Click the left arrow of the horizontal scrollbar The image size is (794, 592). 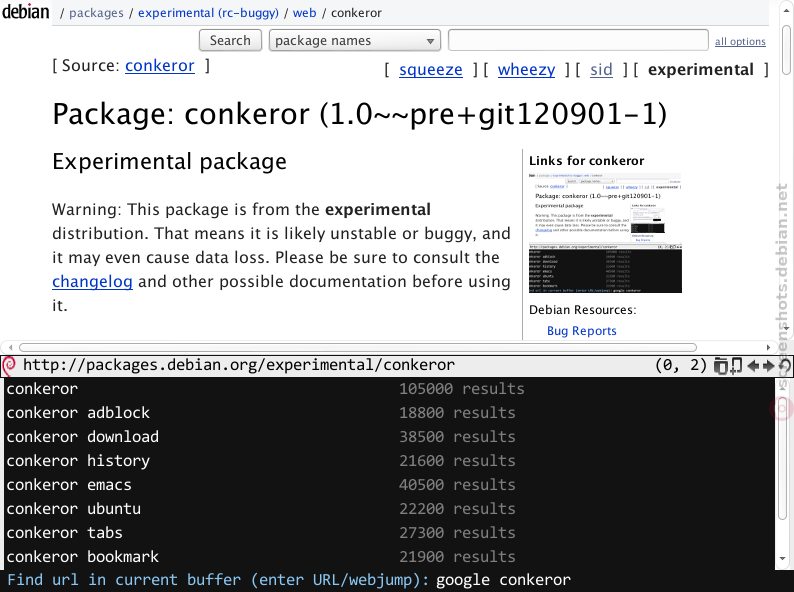(x=10, y=347)
